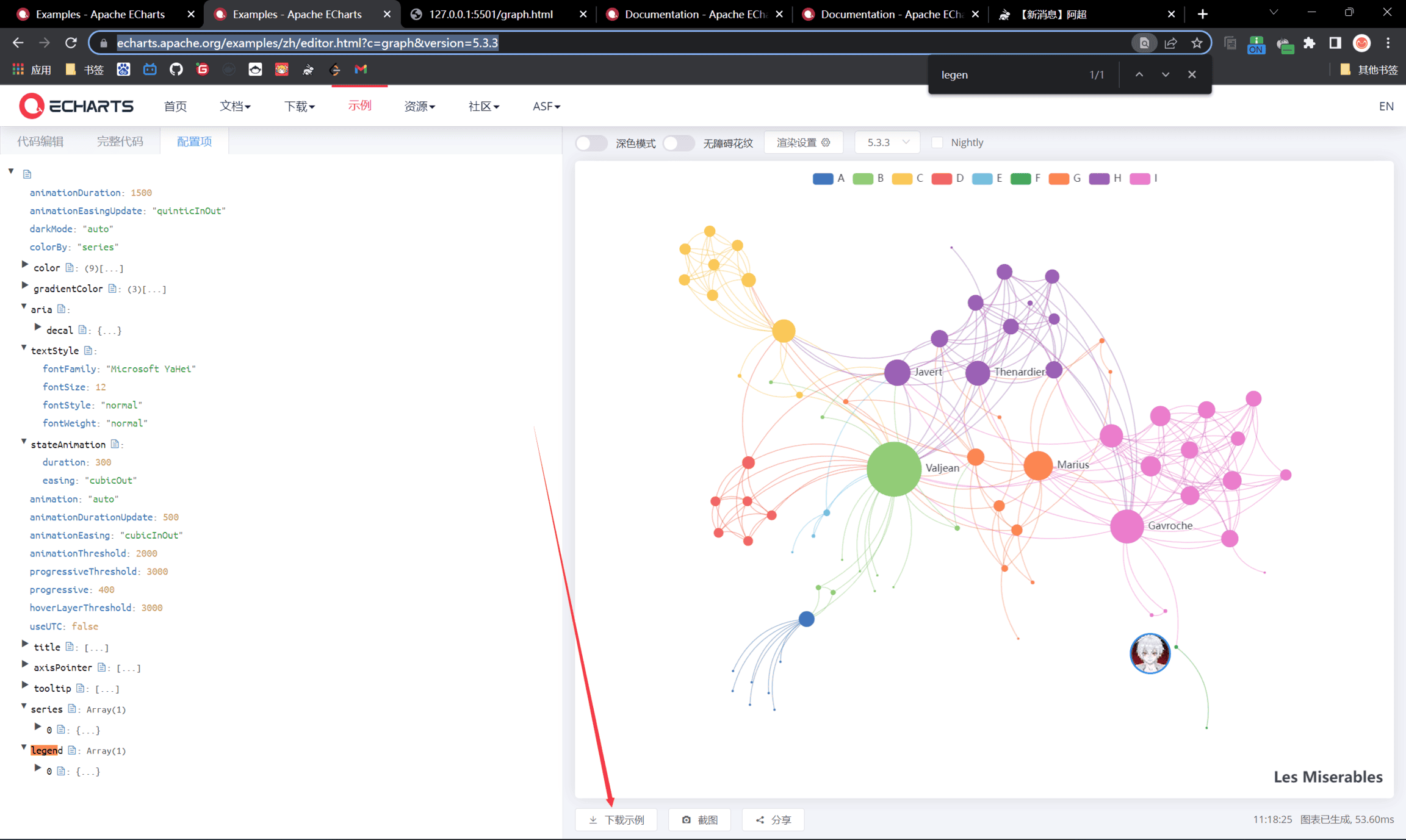The width and height of the screenshot is (1406, 840).
Task: Open the Gmail bookmark icon
Action: 361,70
